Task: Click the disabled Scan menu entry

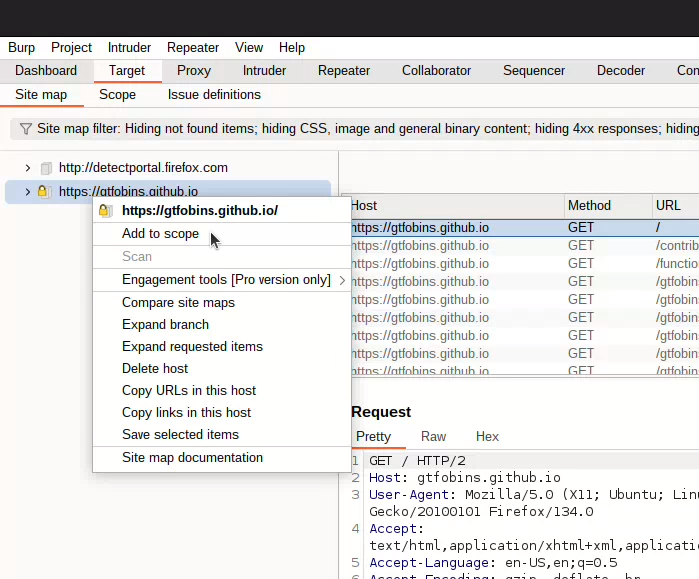Action: coord(222,257)
